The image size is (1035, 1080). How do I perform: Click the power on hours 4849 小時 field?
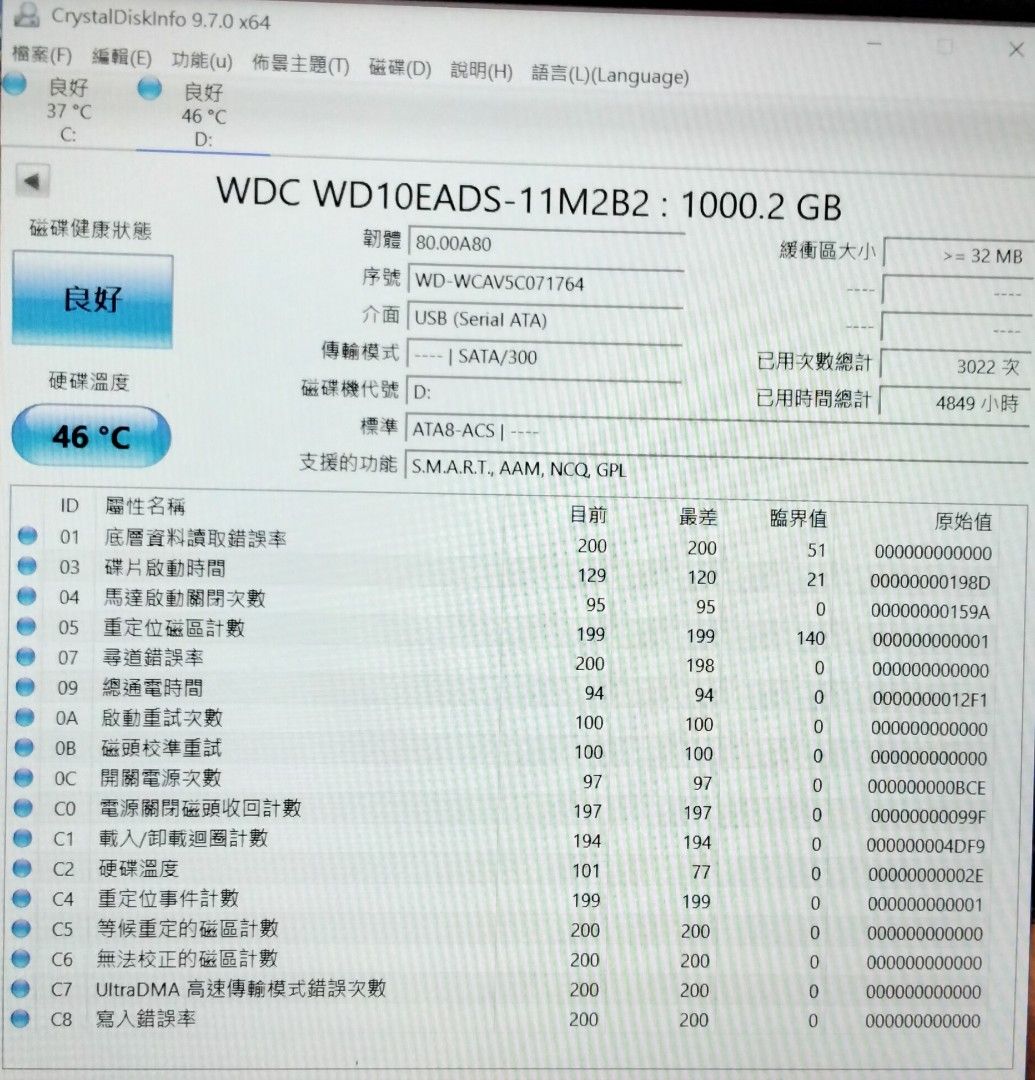[x=955, y=402]
